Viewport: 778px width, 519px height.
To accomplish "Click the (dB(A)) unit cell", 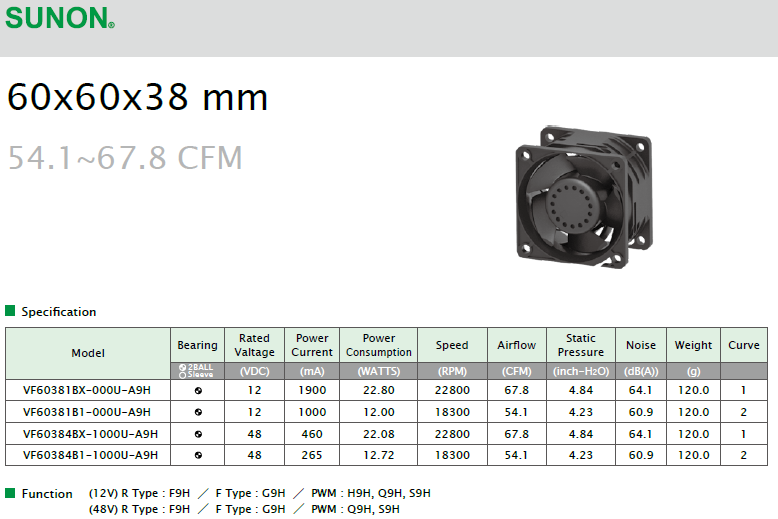I will tap(641, 371).
